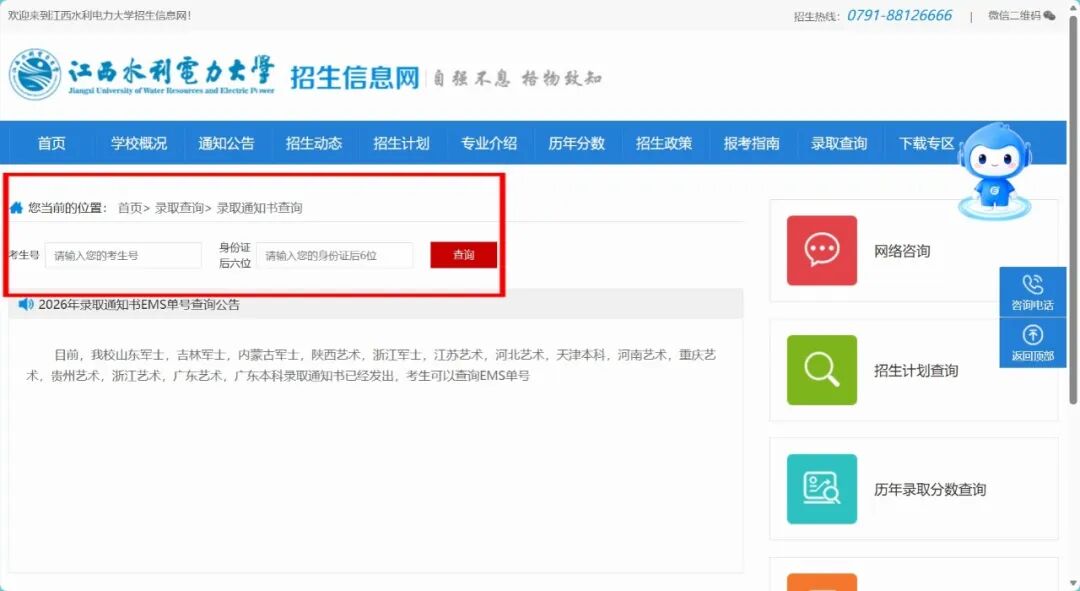Open 报考指南 menu item

[x=751, y=143]
